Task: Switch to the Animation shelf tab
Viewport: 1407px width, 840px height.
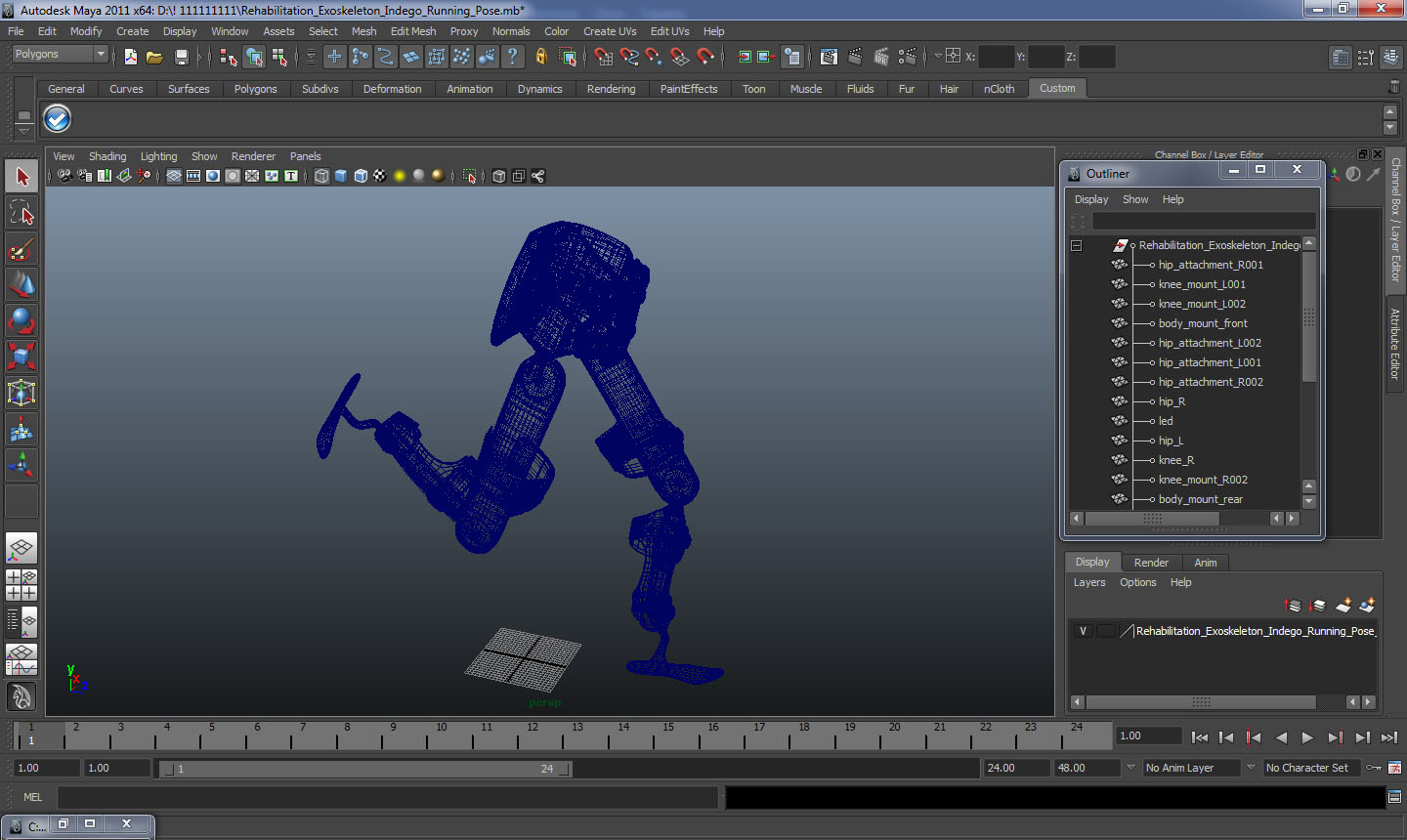Action: 470,89
